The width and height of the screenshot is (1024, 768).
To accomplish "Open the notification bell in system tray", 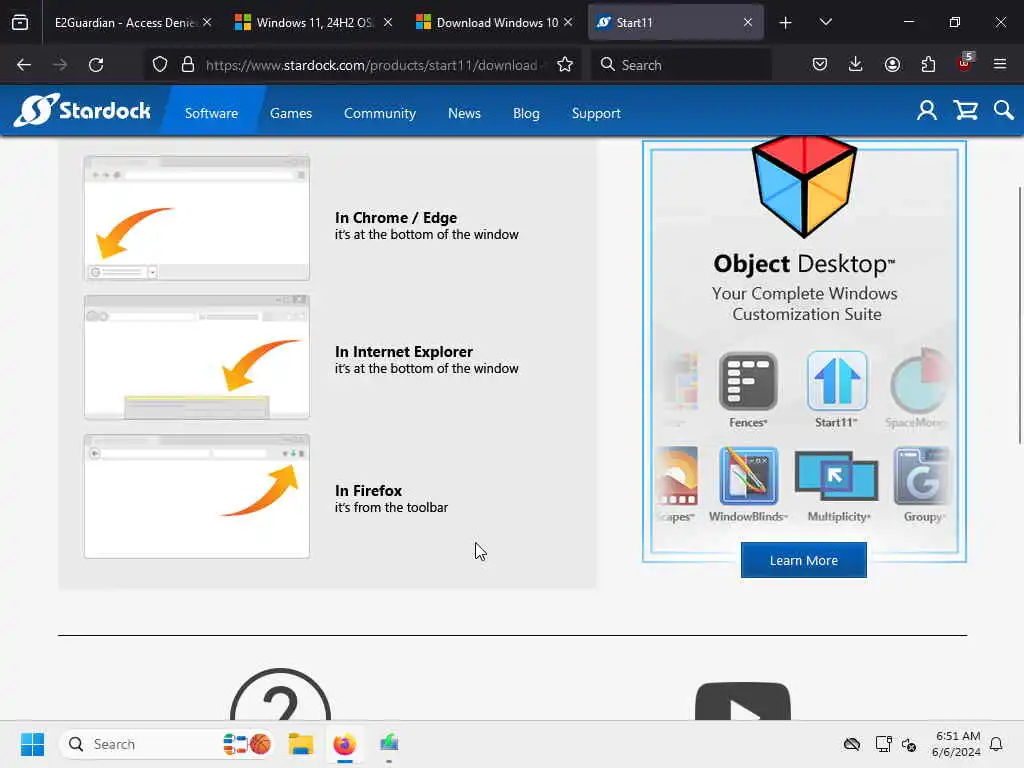I will 996,744.
